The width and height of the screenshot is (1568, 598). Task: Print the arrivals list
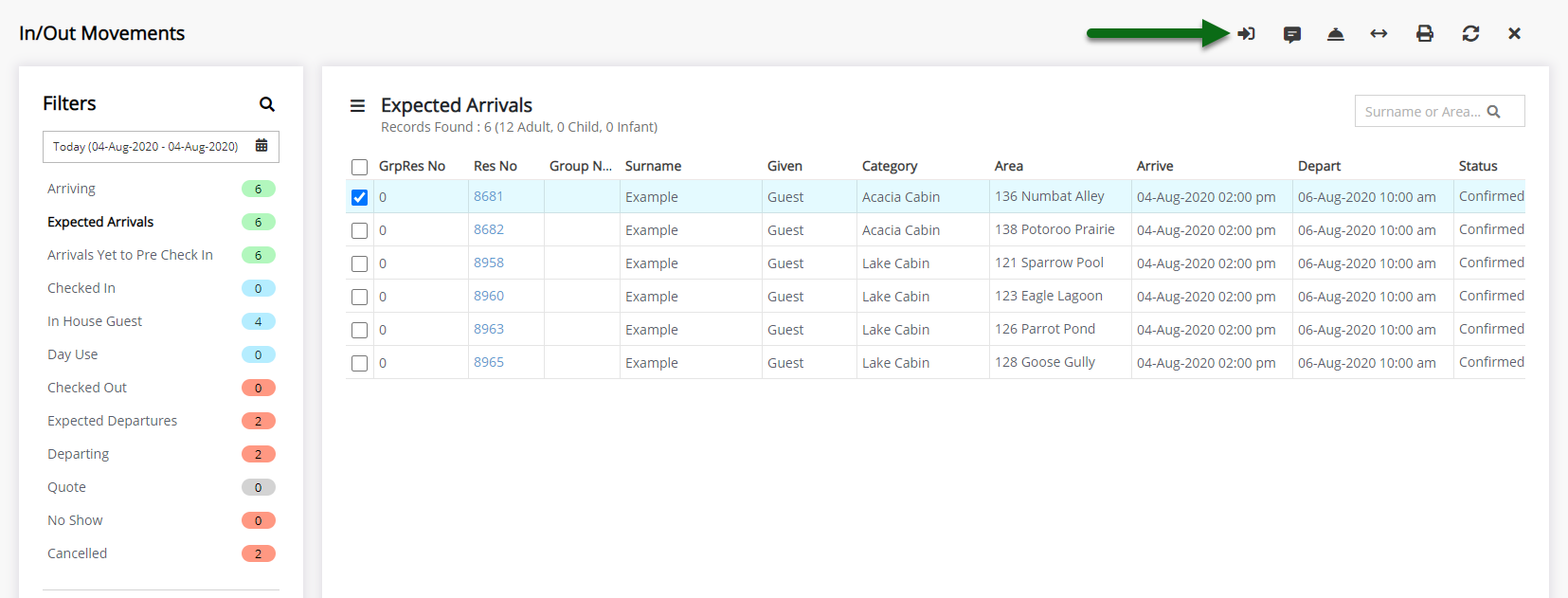1424,34
